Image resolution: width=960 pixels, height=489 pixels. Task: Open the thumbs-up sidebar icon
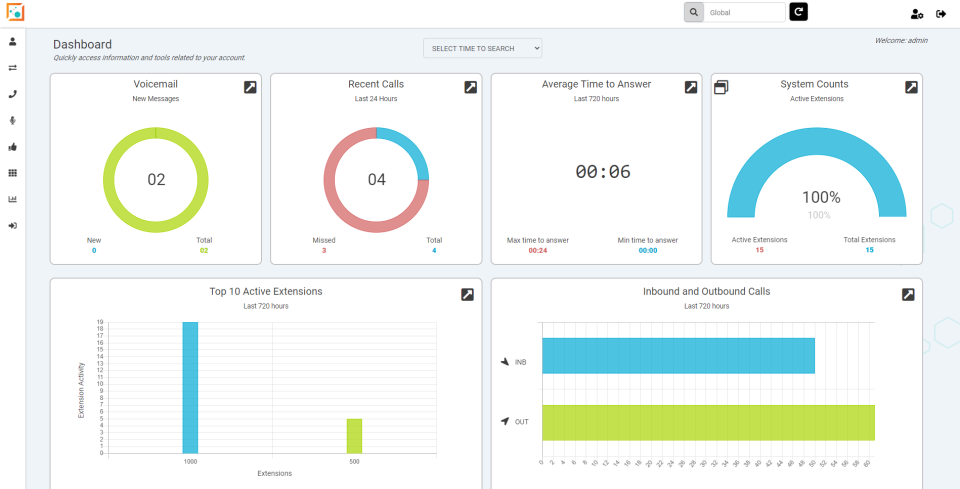[x=12, y=147]
